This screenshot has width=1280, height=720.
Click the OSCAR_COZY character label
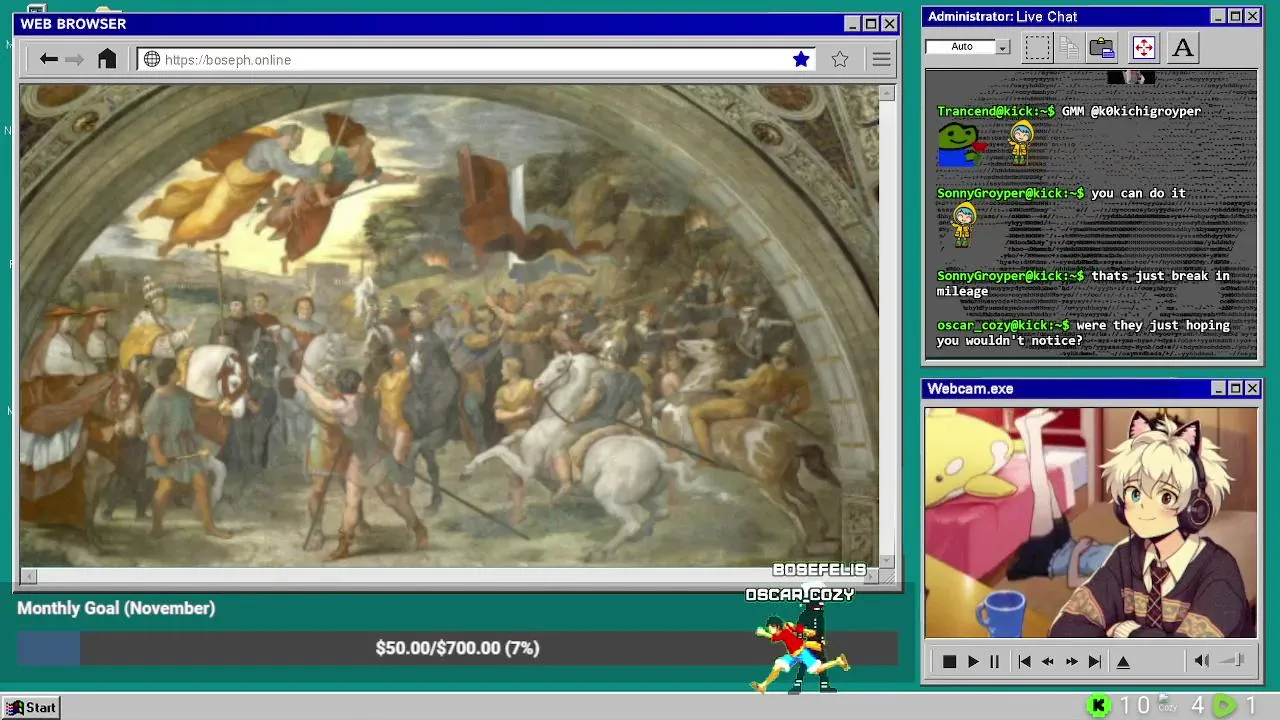click(x=800, y=595)
